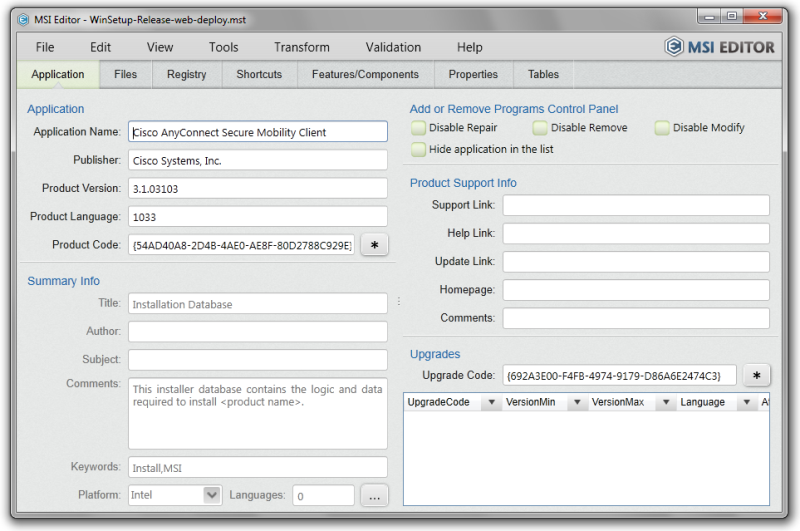Click the Product Language field
The width and height of the screenshot is (800, 531).
[258, 217]
